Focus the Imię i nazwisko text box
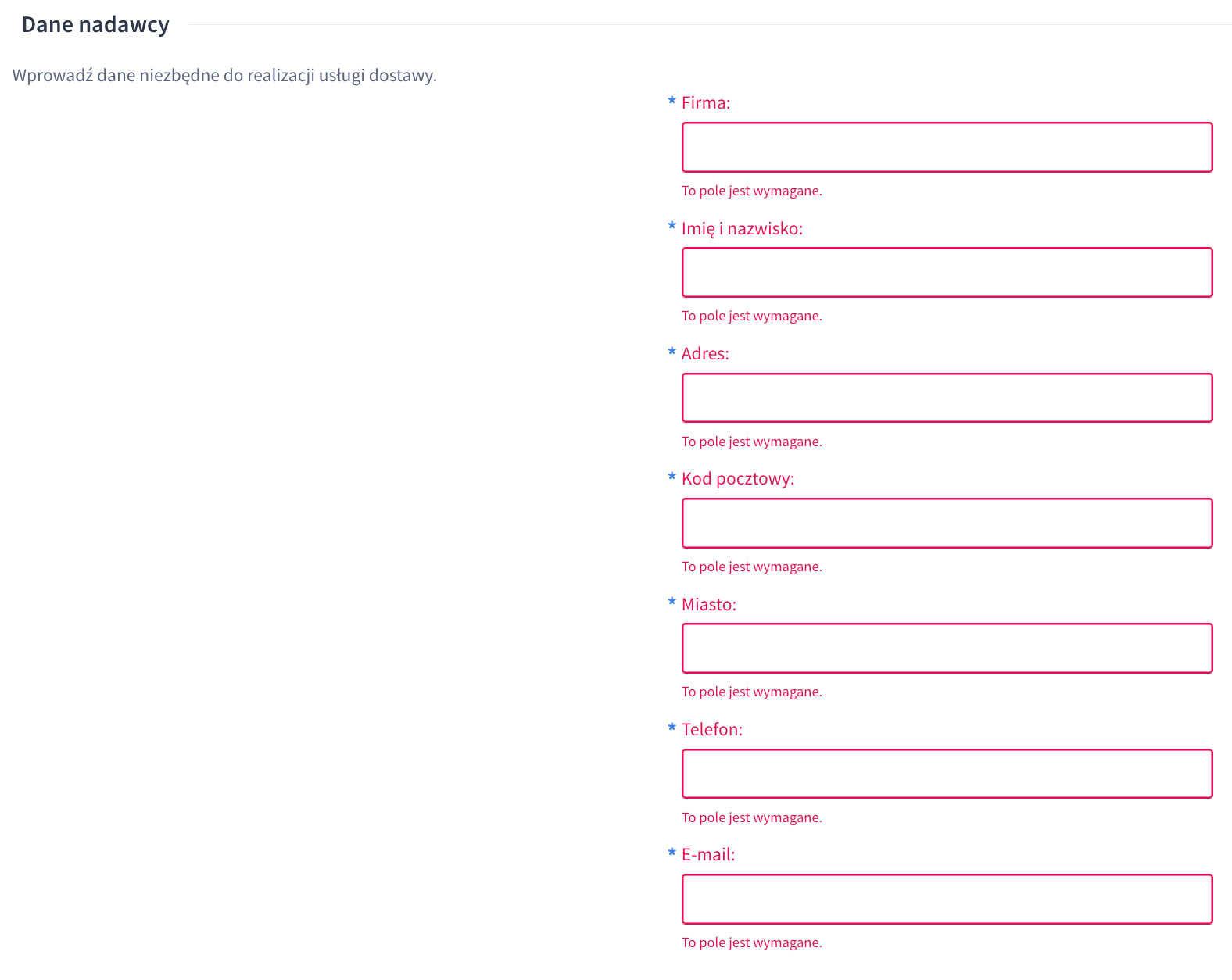 947,273
